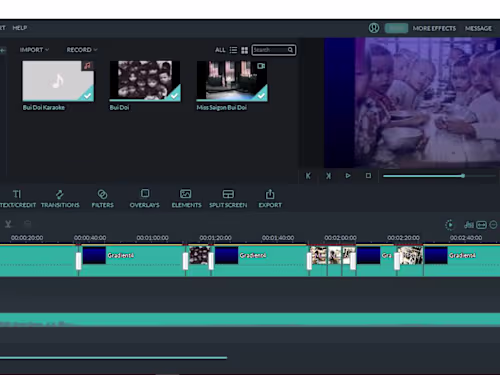This screenshot has height=375, width=500.
Task: Click the search magnifier icon
Action: tap(290, 50)
